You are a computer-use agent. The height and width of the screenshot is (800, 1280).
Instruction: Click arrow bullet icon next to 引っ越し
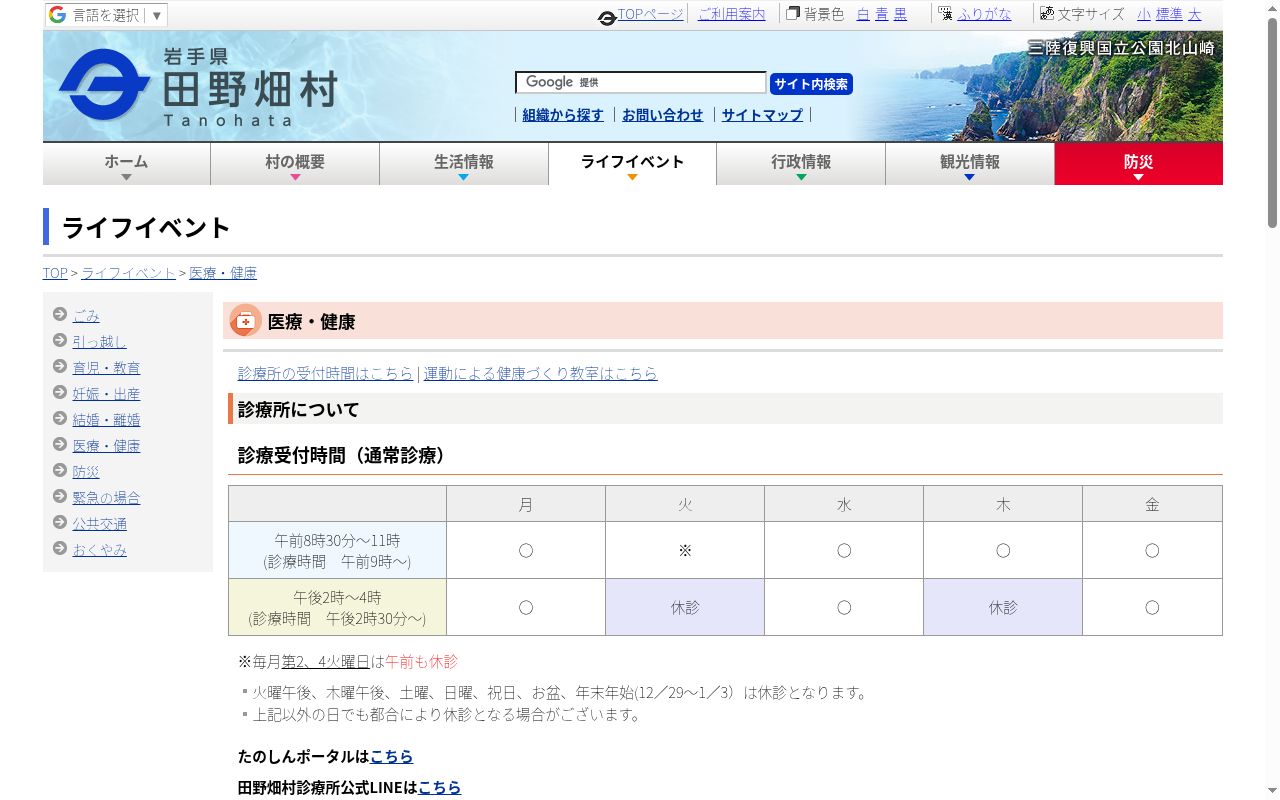click(x=60, y=341)
